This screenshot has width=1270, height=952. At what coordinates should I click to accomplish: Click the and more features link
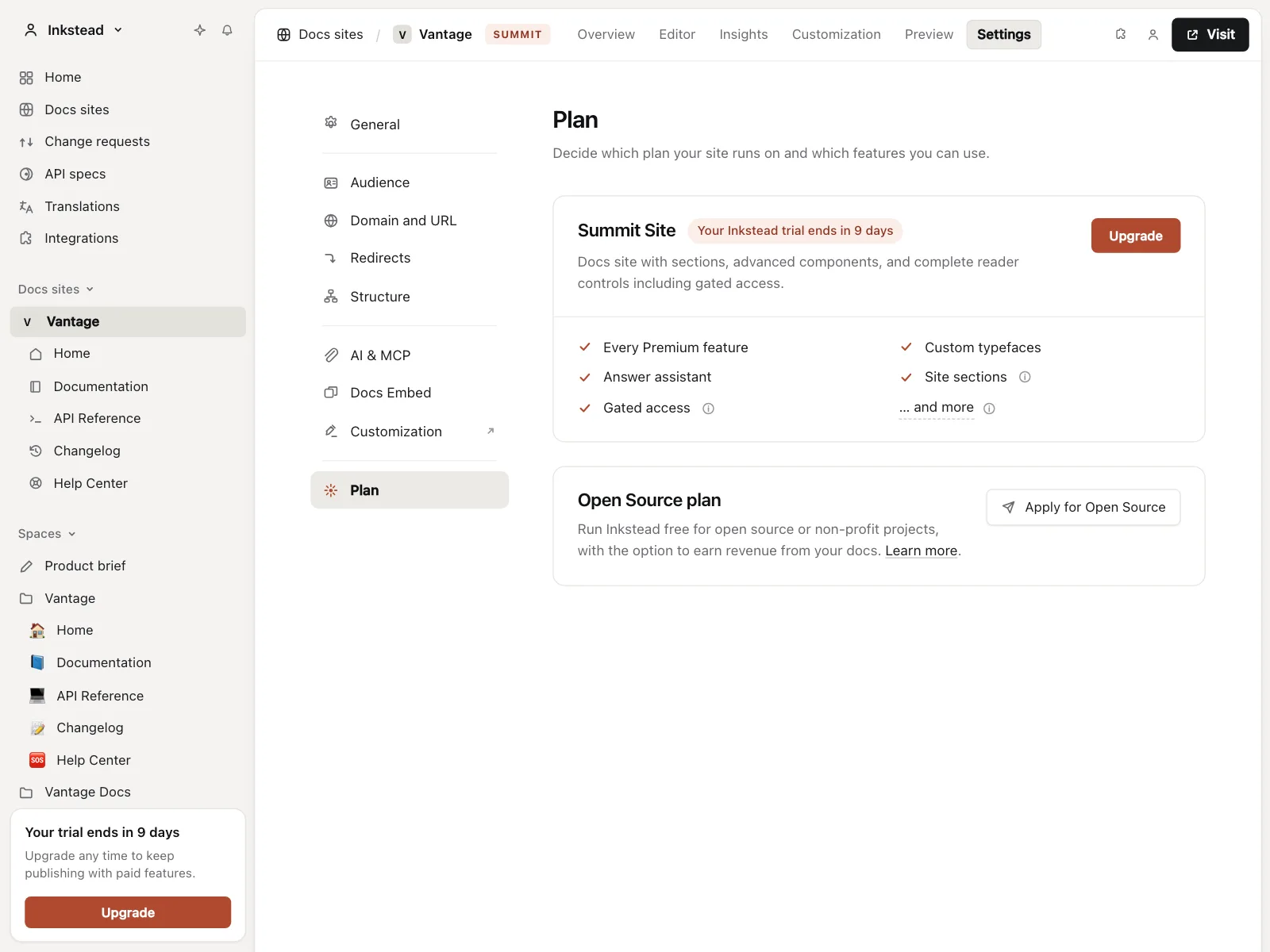937,408
